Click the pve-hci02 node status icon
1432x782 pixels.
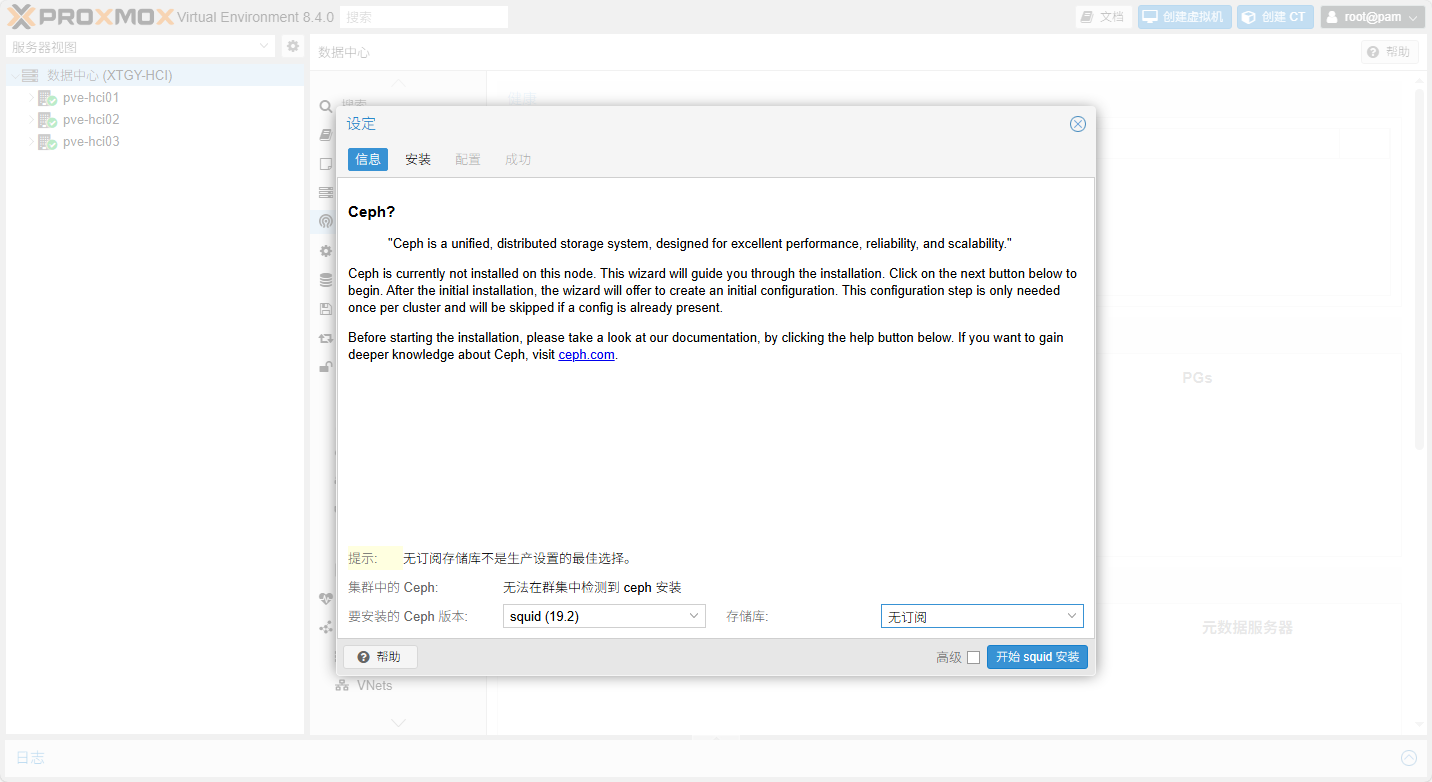tap(47, 120)
